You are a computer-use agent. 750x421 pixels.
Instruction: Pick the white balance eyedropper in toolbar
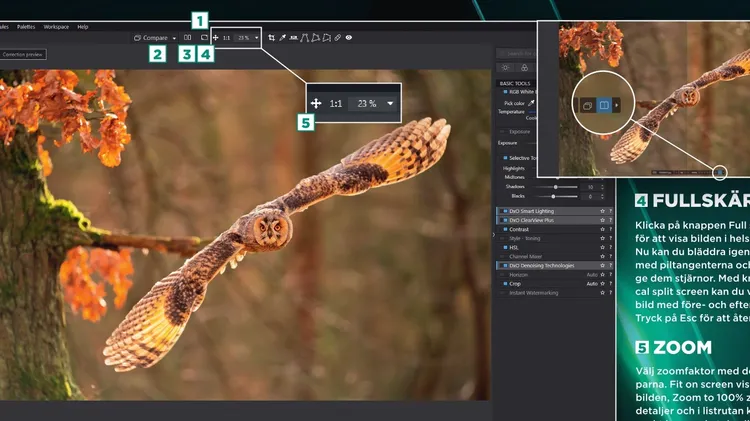pyautogui.click(x=284, y=37)
